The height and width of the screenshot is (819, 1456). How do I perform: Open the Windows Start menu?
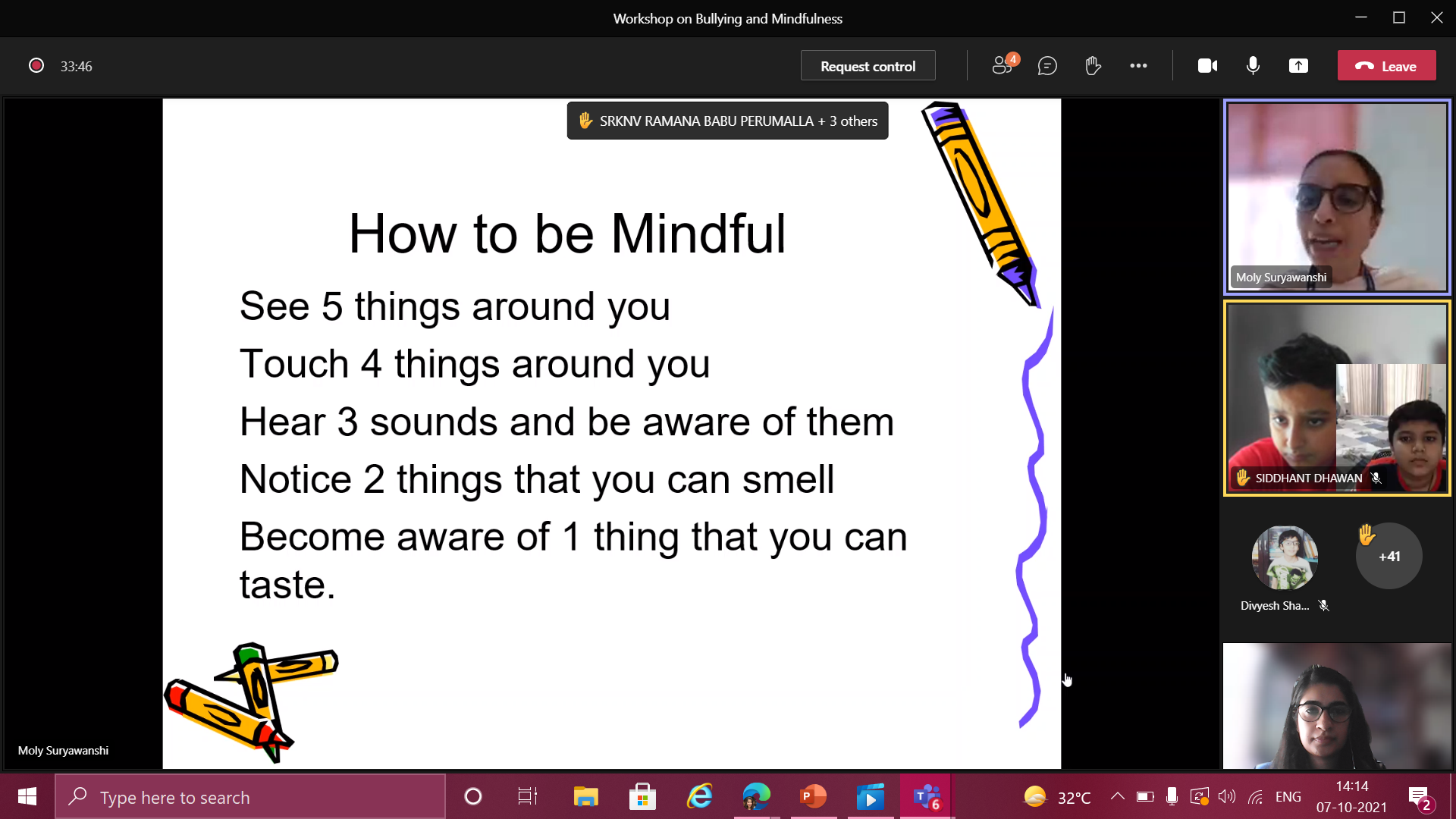pyautogui.click(x=27, y=796)
